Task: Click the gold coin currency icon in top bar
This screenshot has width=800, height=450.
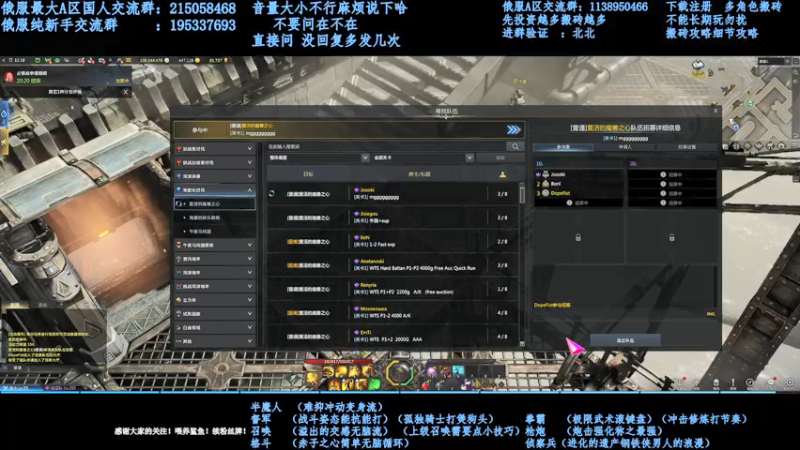Action: click(197, 60)
